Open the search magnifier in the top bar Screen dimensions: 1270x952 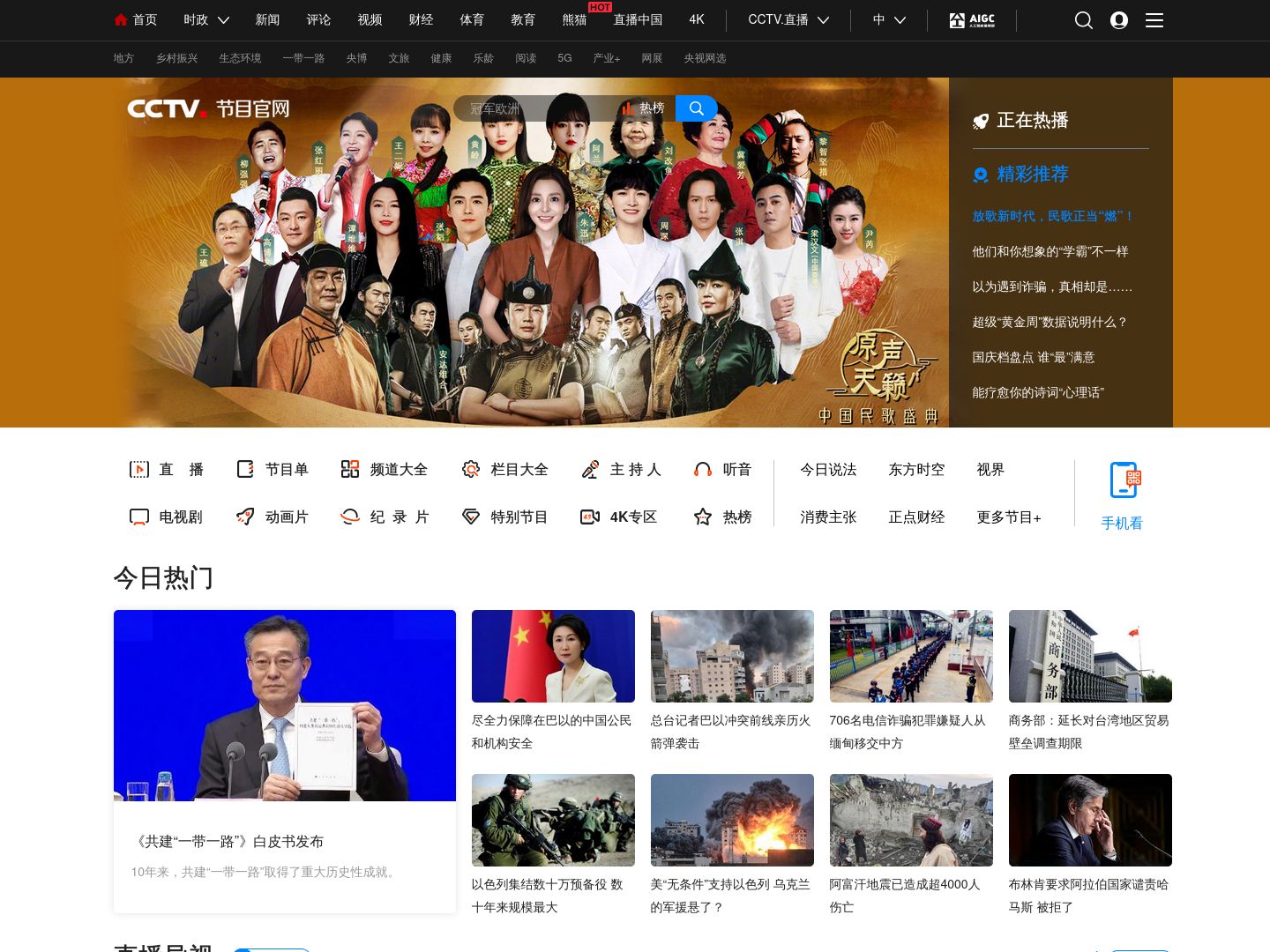(x=1084, y=20)
